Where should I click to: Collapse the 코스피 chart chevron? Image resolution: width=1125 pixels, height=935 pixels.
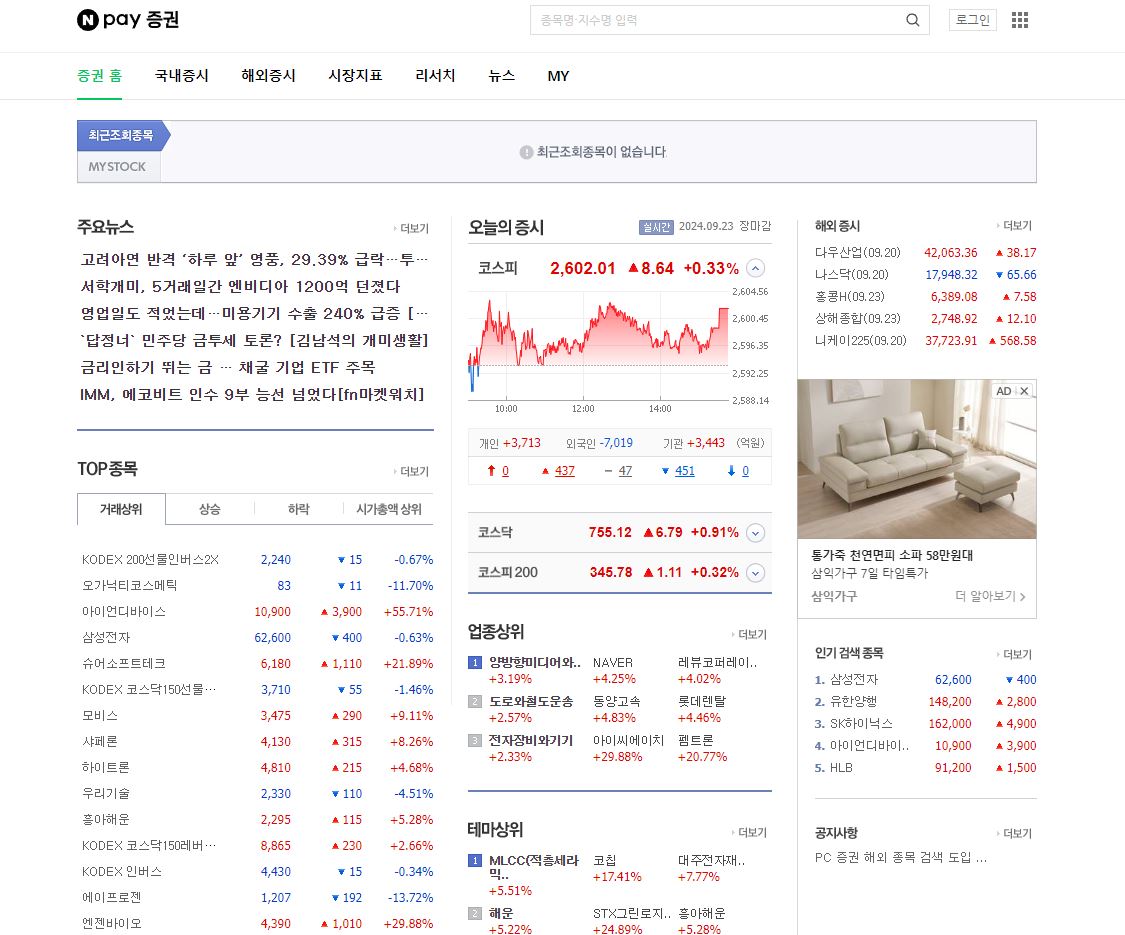(x=755, y=268)
